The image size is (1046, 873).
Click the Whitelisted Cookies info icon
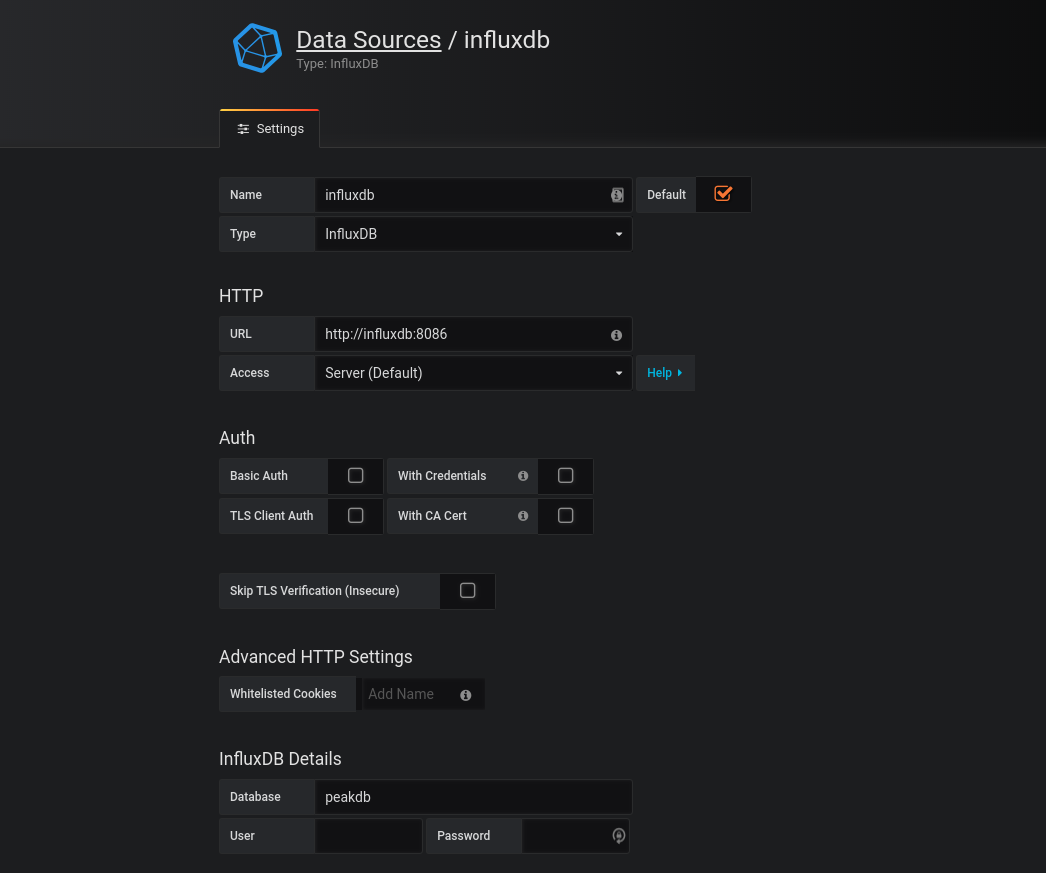[466, 695]
